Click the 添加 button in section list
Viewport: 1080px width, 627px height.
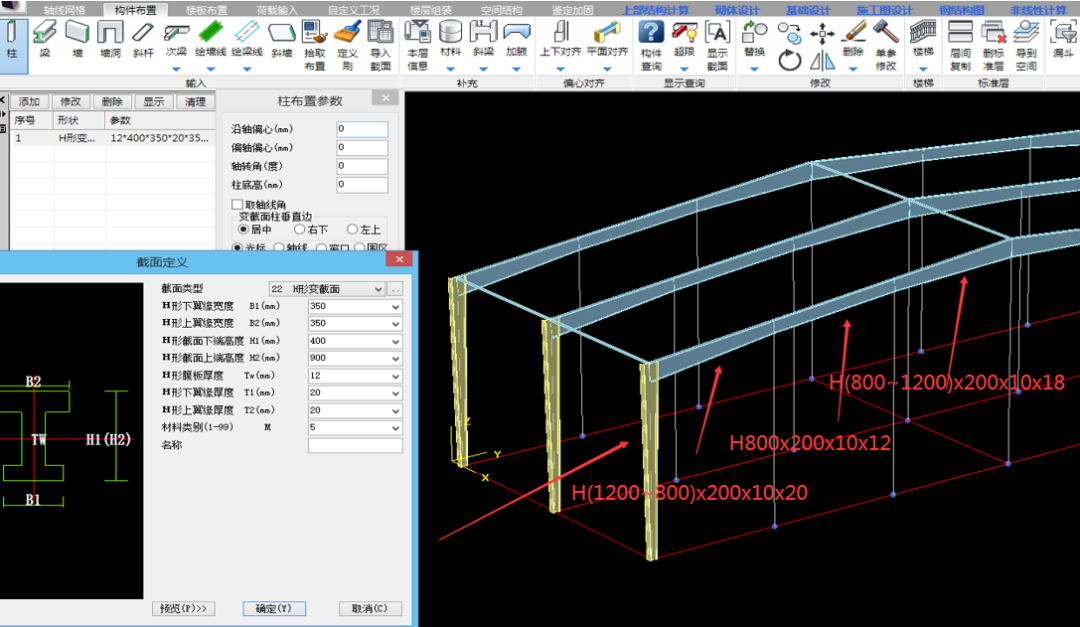click(x=29, y=101)
